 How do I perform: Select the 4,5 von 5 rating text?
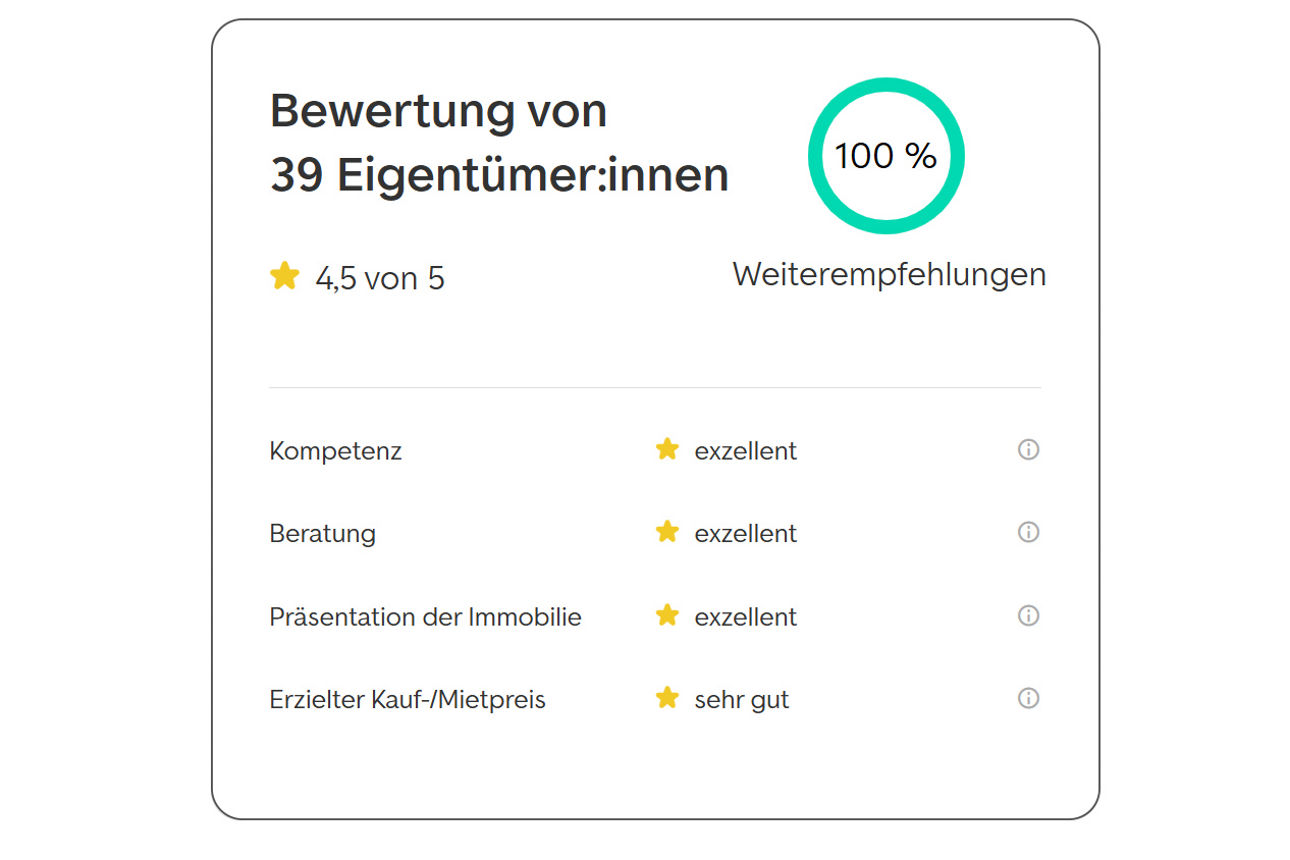(x=380, y=278)
